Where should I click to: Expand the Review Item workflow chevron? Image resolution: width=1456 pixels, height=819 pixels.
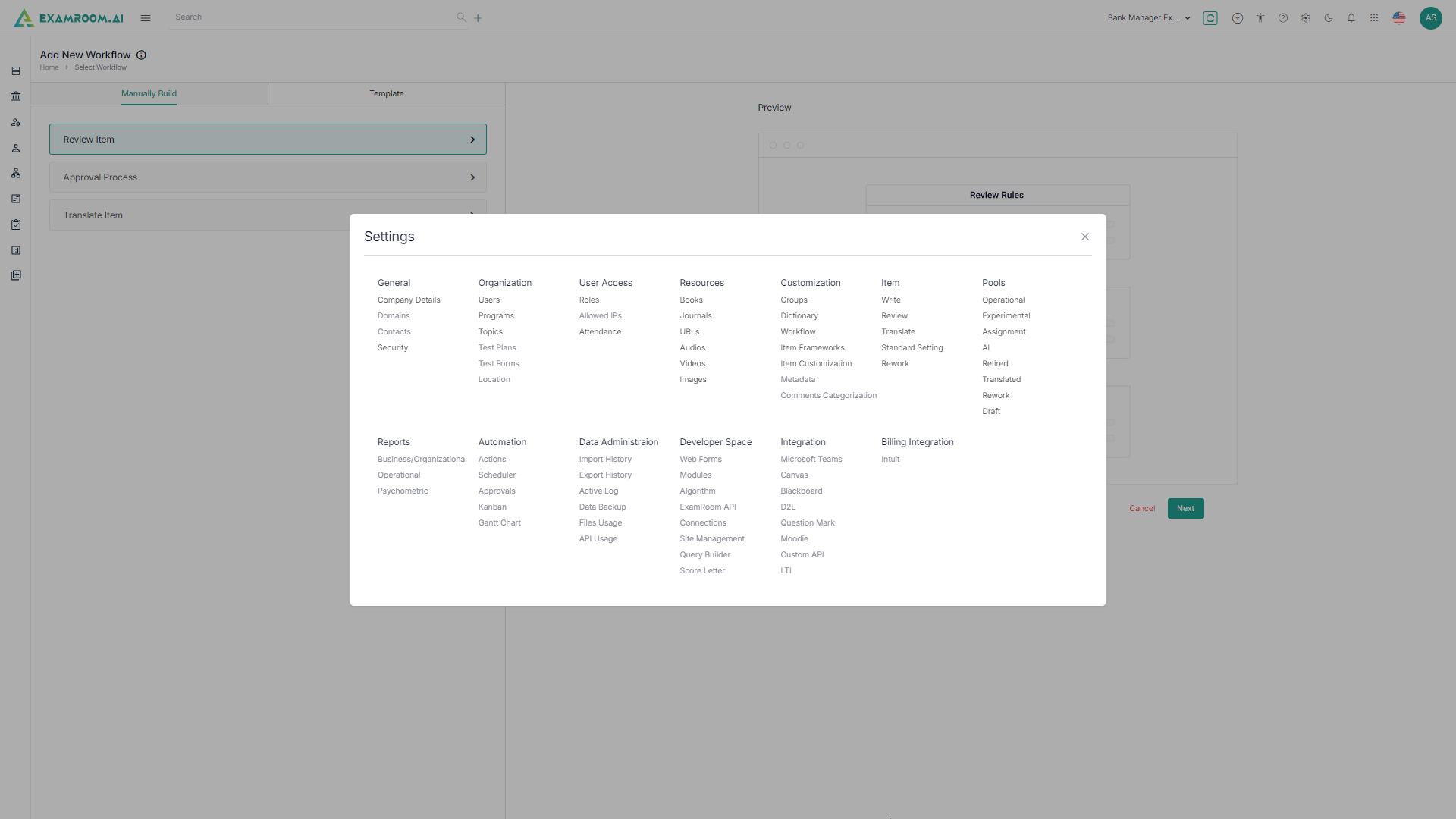[x=472, y=139]
